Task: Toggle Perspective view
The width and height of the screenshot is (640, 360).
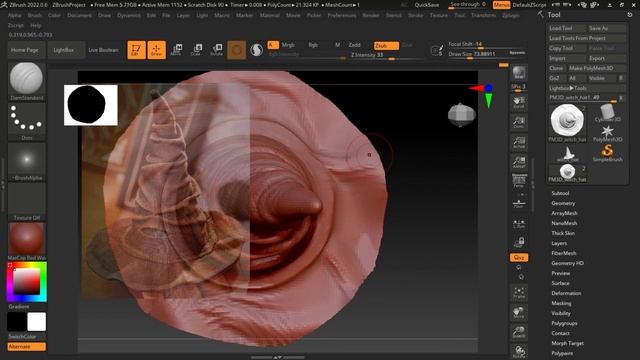Action: [519, 180]
